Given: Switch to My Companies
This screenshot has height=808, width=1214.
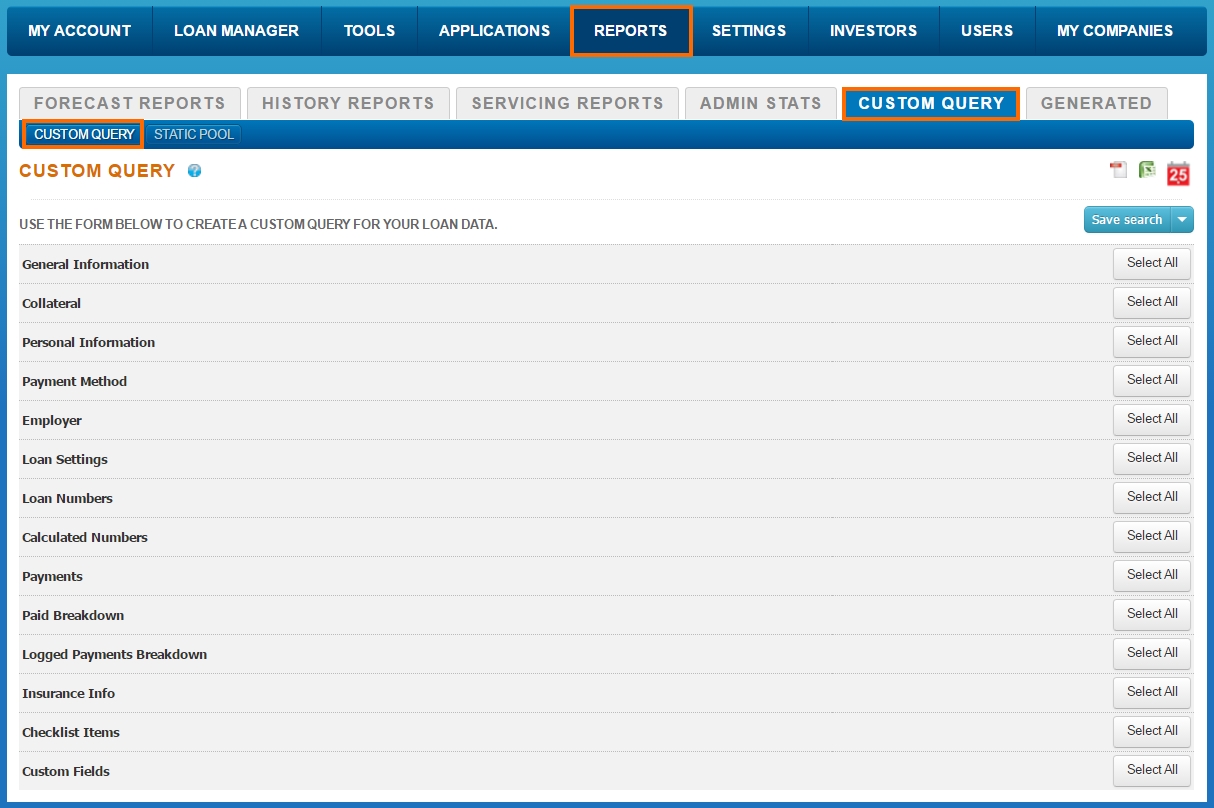Looking at the screenshot, I should pyautogui.click(x=1115, y=31).
